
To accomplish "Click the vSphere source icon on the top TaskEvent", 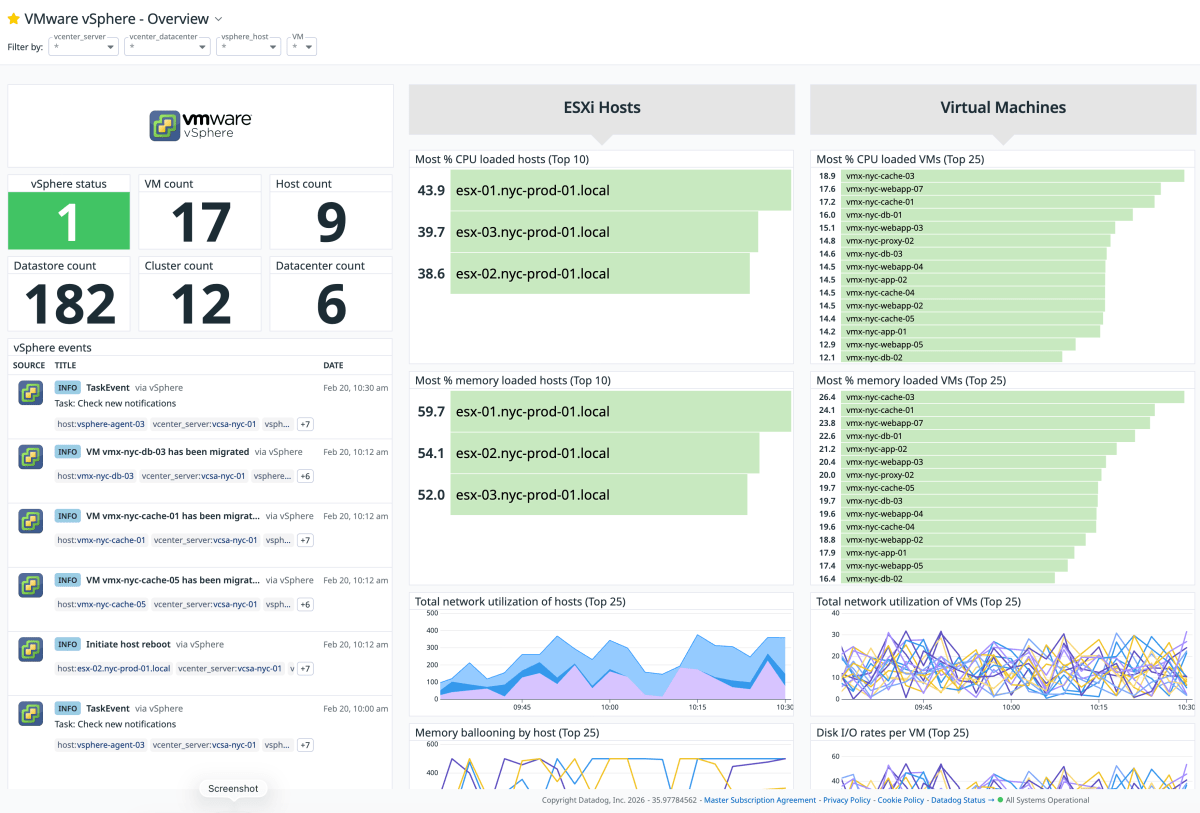I will pyautogui.click(x=30, y=393).
